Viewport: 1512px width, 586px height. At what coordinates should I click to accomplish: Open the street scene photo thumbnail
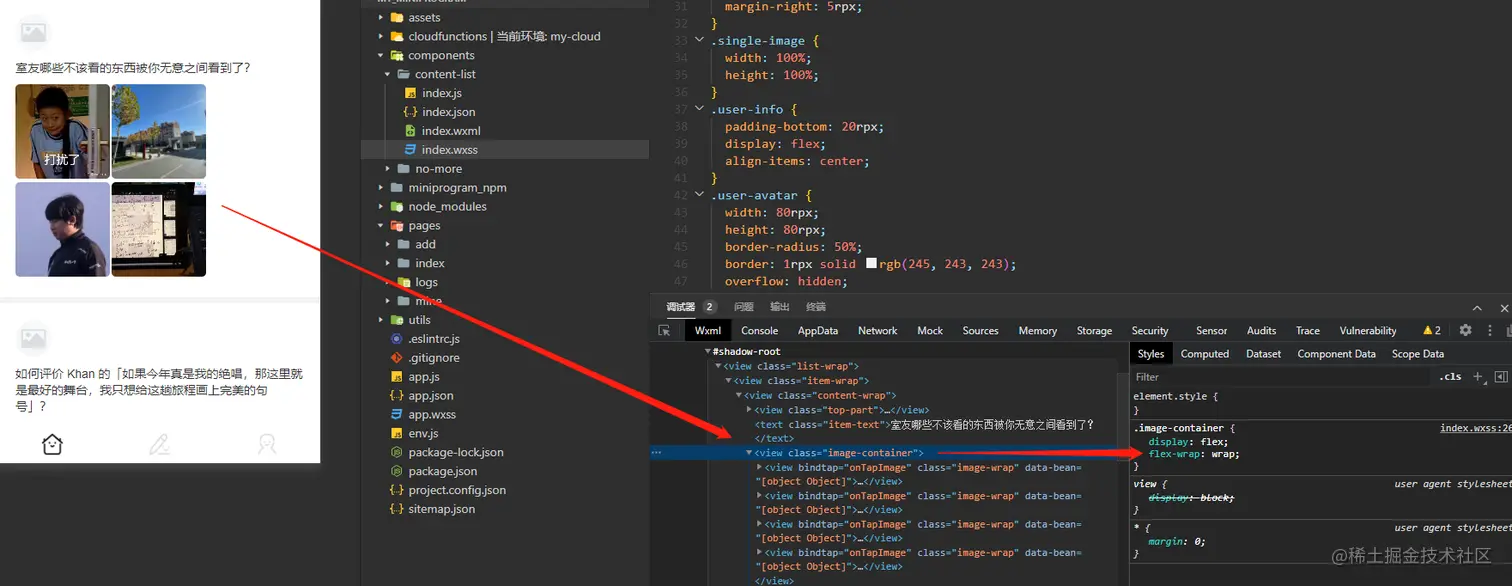coord(159,131)
